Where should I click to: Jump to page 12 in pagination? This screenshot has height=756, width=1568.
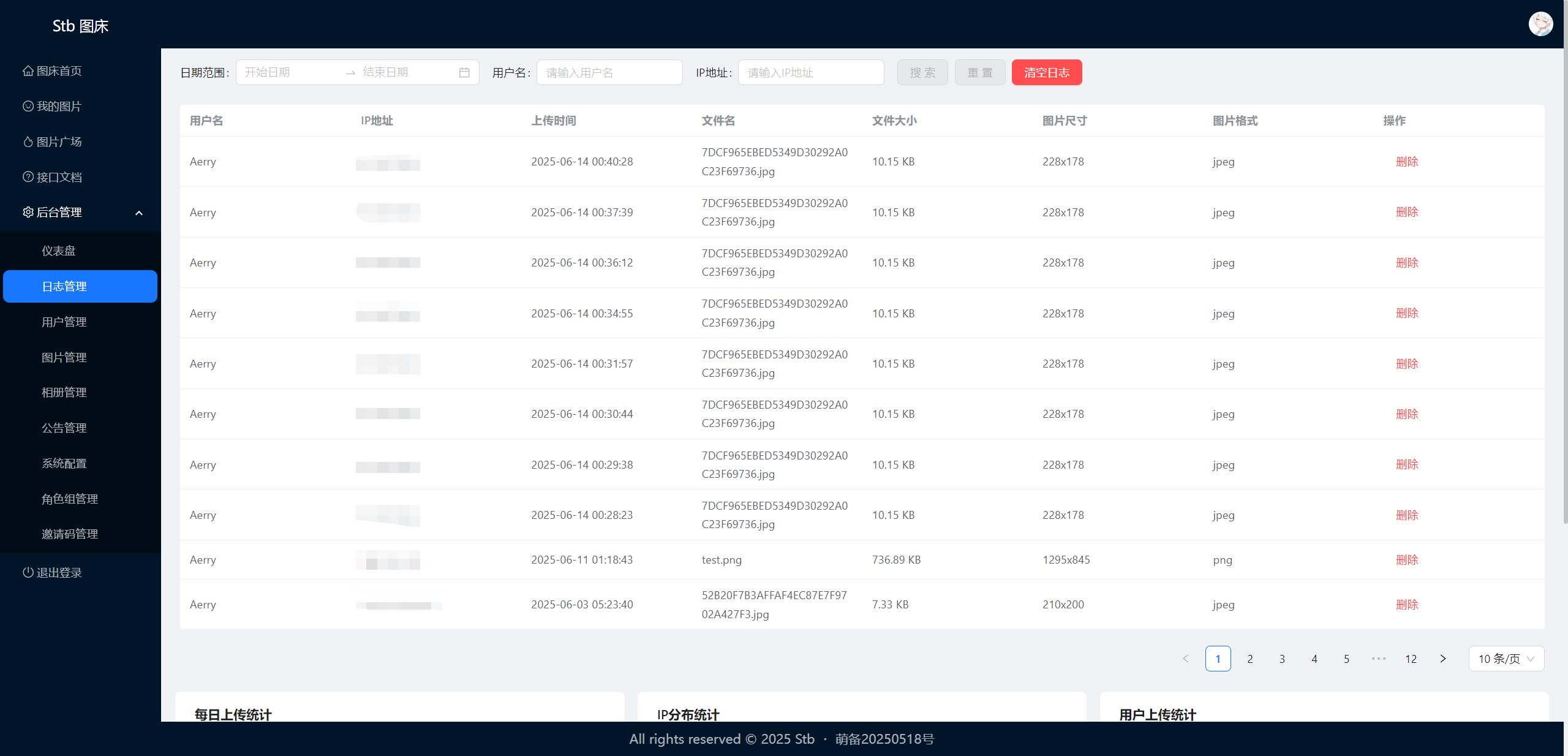pos(1410,659)
